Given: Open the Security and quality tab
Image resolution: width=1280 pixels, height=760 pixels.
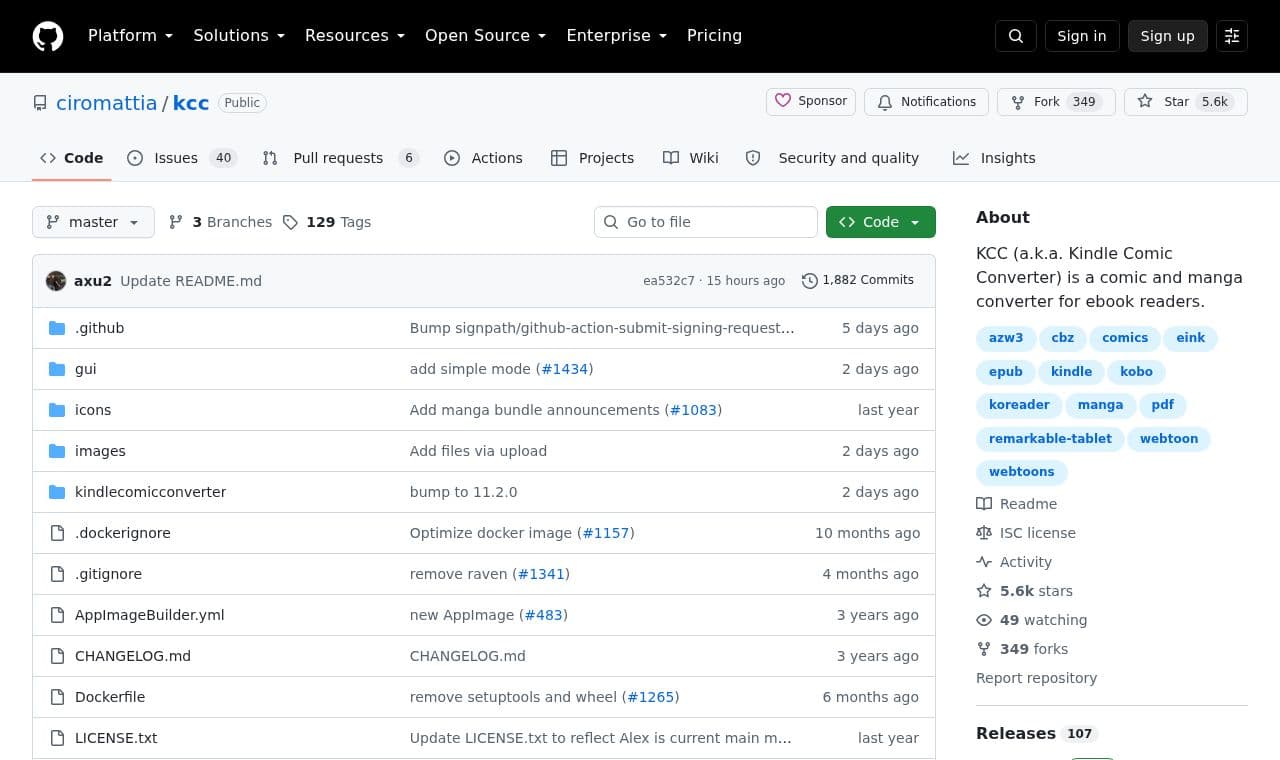Looking at the screenshot, I should click(832, 158).
